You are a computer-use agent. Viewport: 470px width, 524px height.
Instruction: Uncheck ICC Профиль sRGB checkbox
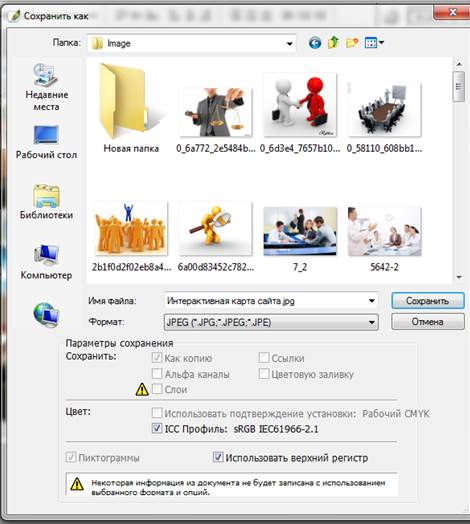pos(157,428)
